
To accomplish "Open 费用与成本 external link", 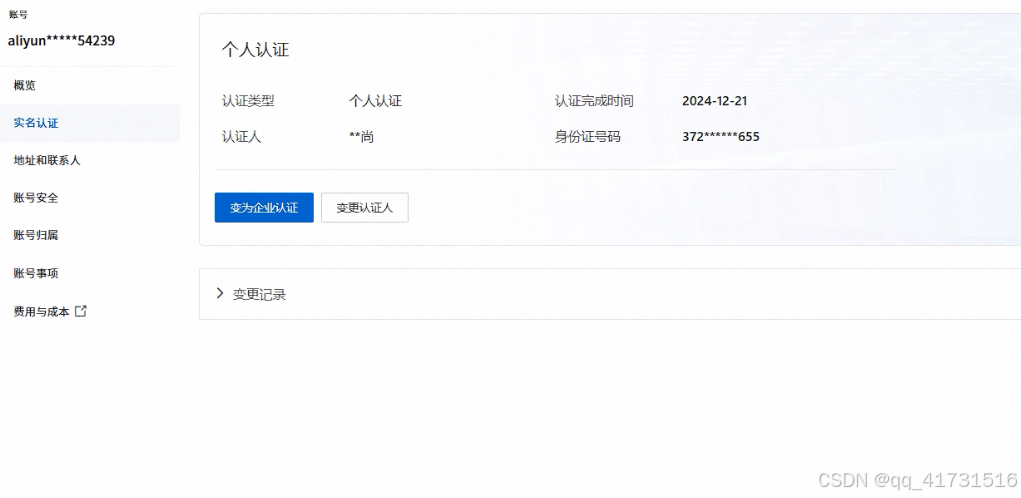I will (x=50, y=312).
